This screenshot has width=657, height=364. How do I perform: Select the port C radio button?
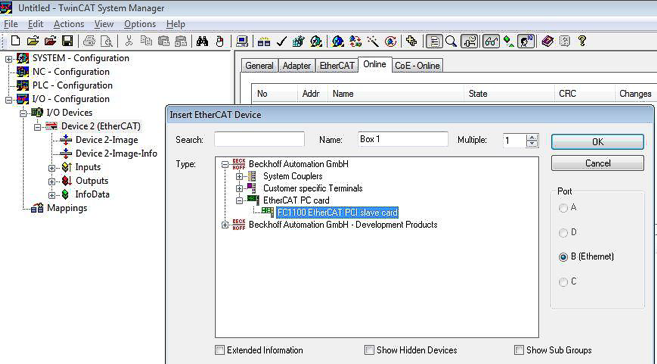[x=563, y=282]
